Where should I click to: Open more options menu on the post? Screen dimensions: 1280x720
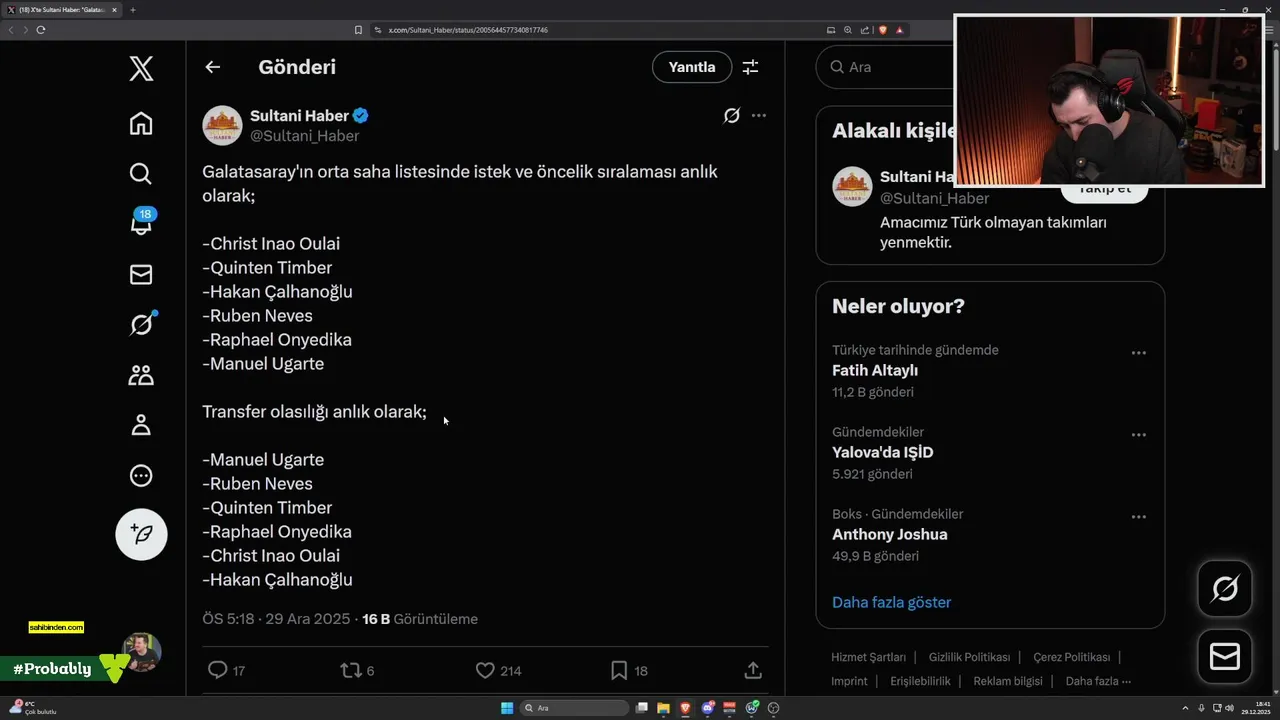759,116
